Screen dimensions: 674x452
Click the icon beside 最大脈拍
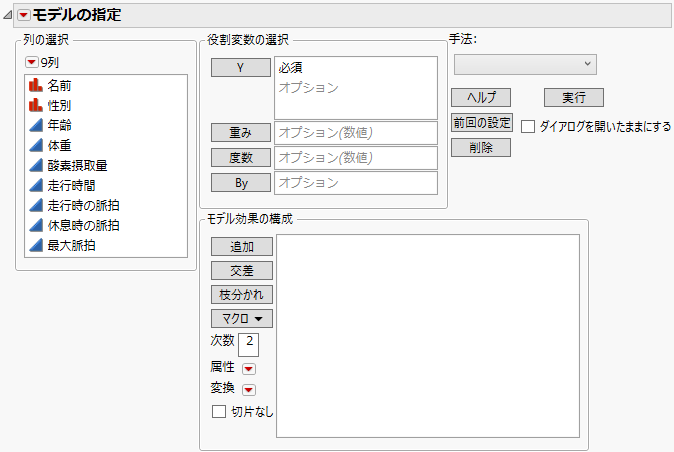(x=34, y=245)
